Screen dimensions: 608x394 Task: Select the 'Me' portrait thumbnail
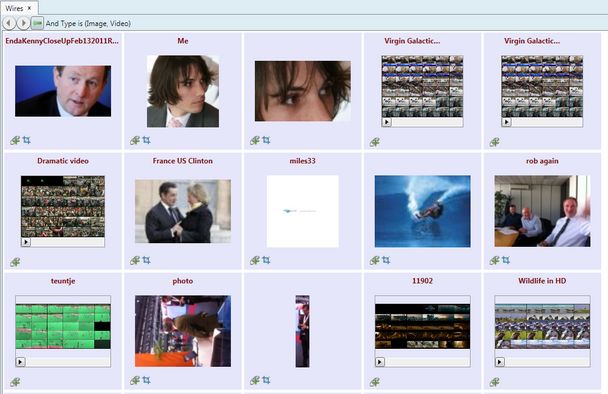click(183, 91)
